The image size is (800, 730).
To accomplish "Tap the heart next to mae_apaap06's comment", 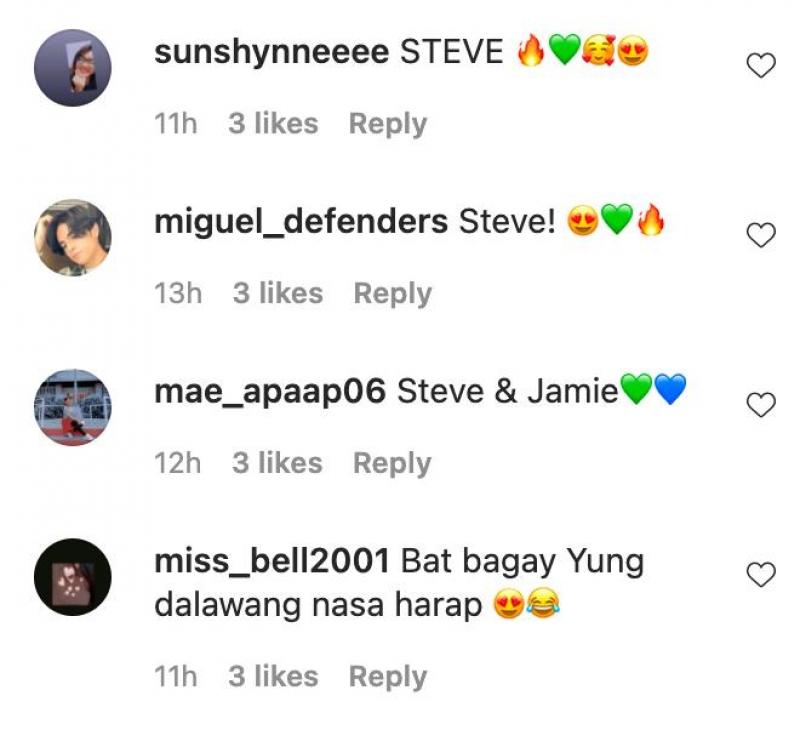I will pos(761,405).
